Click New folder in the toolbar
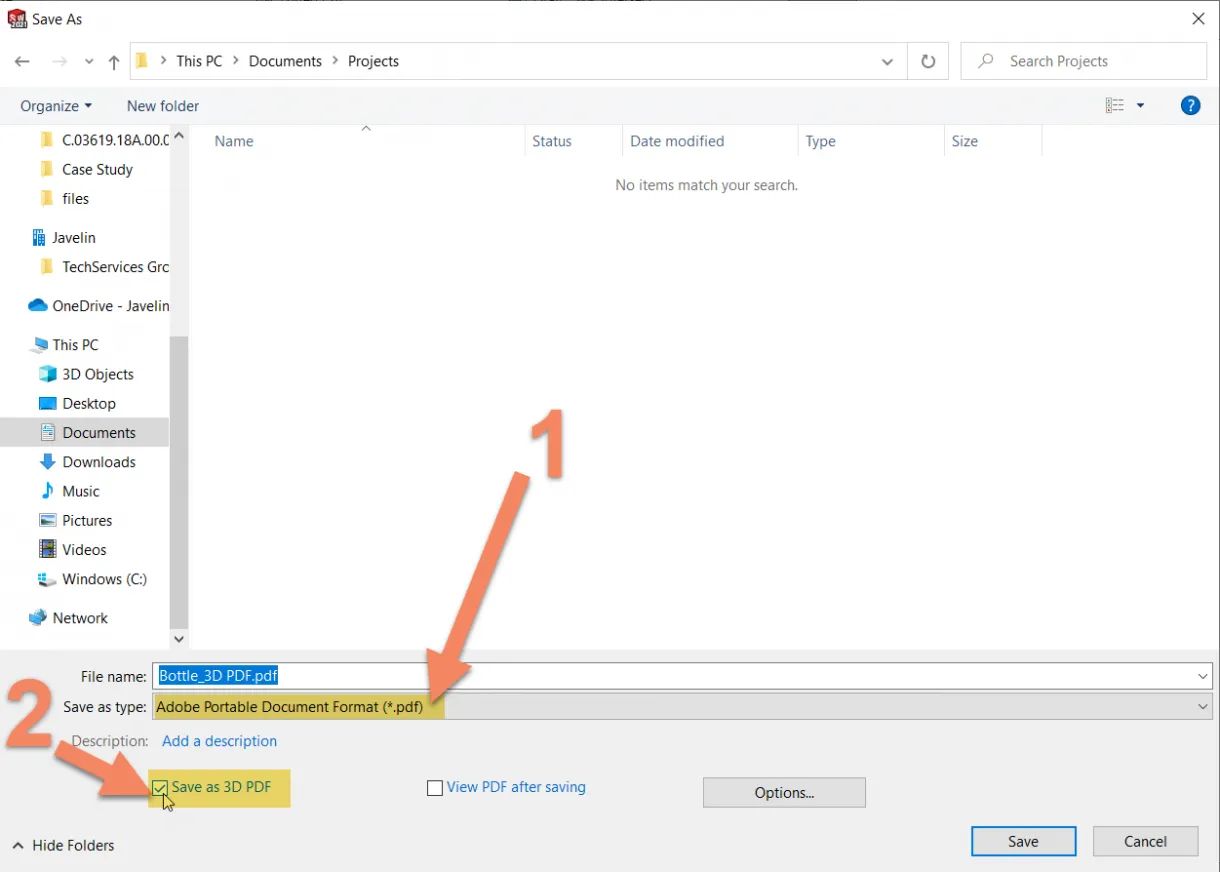 pyautogui.click(x=162, y=105)
